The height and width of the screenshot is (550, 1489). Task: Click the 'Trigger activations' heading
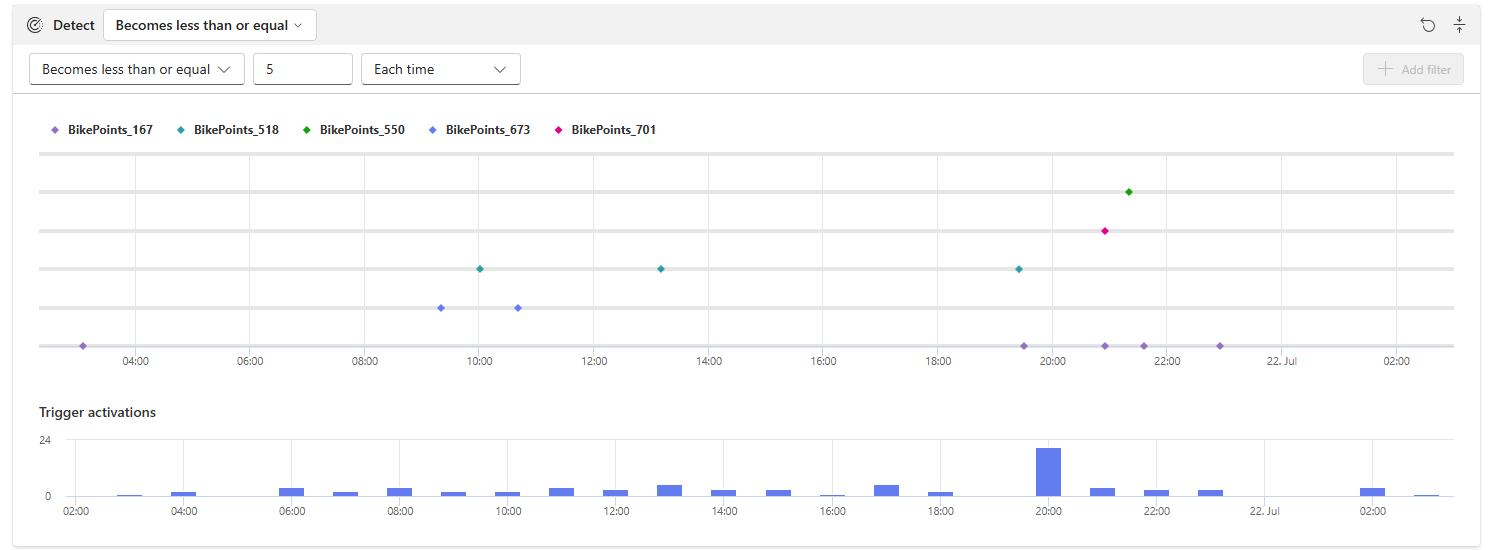tap(97, 412)
